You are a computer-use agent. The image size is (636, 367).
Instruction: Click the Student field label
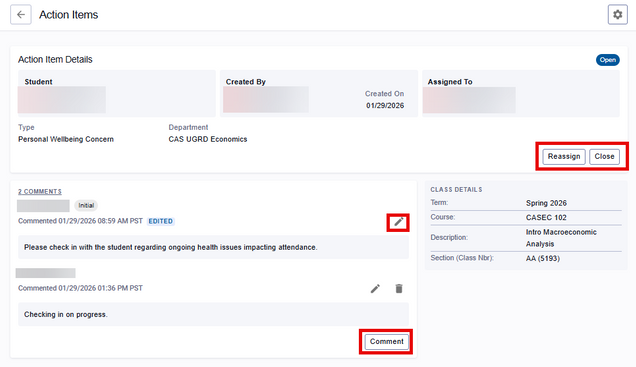coord(38,82)
